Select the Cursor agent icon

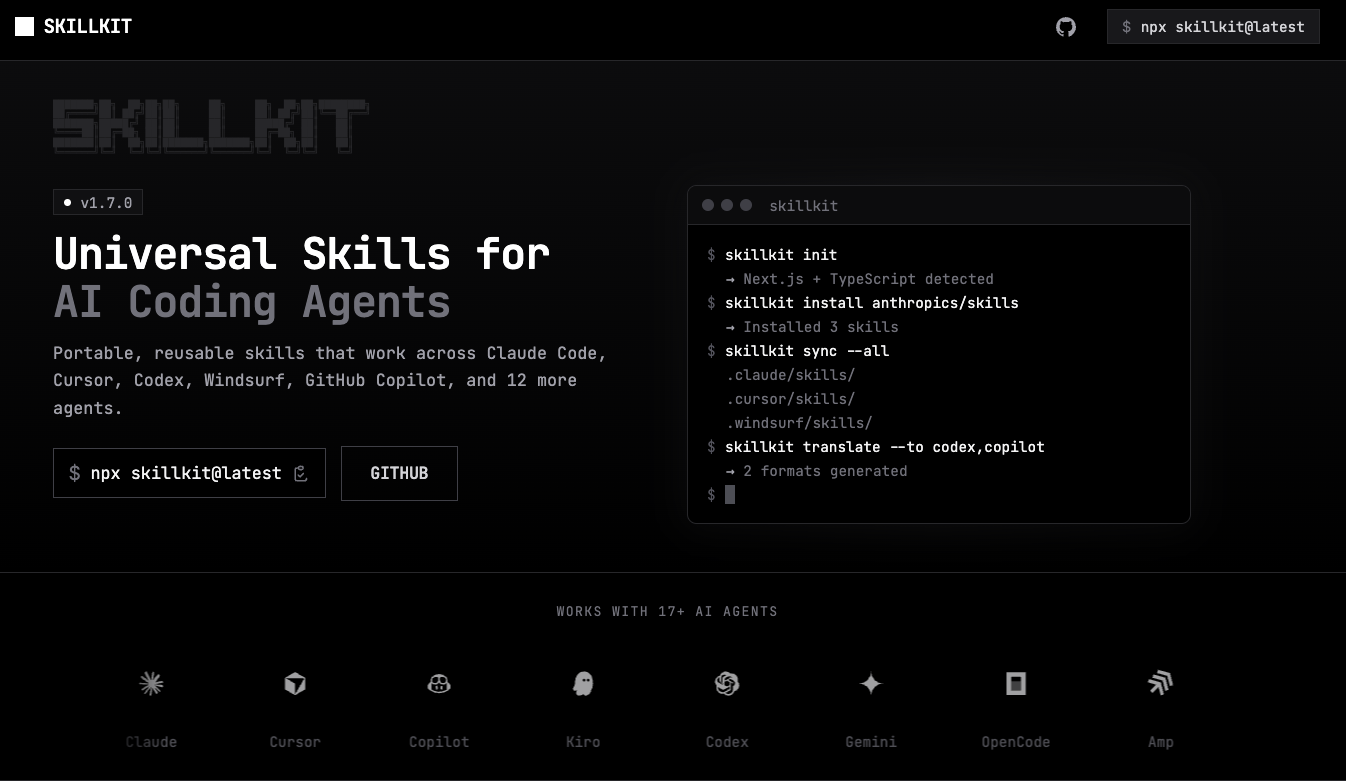tap(295, 684)
